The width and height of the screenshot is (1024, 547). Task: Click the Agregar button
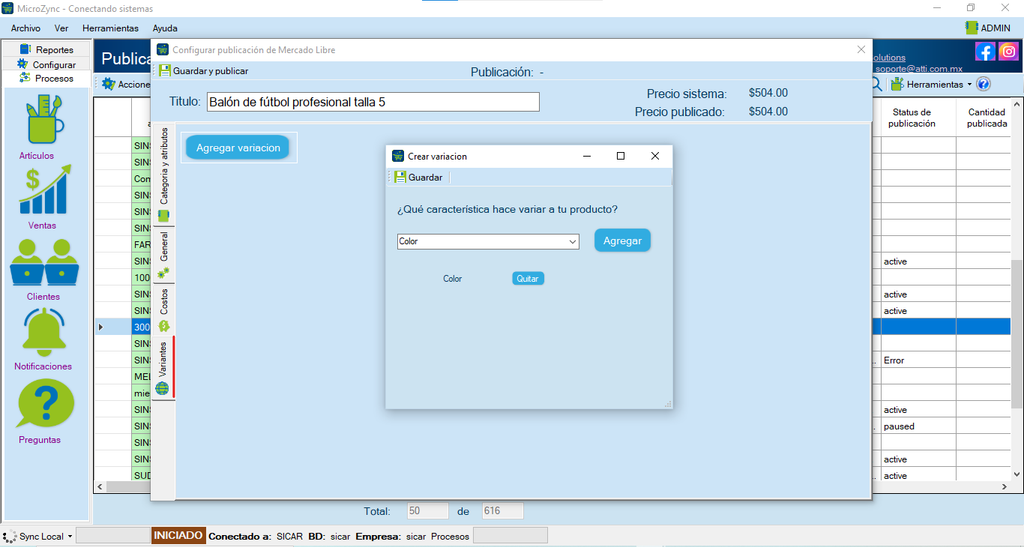(622, 241)
